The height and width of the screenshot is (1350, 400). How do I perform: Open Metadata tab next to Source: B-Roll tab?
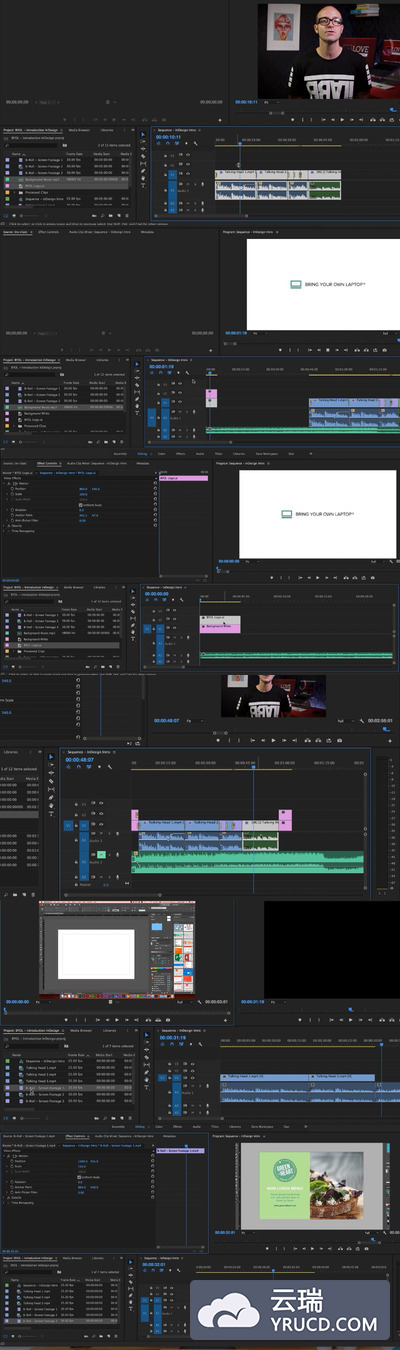tap(170, 1136)
